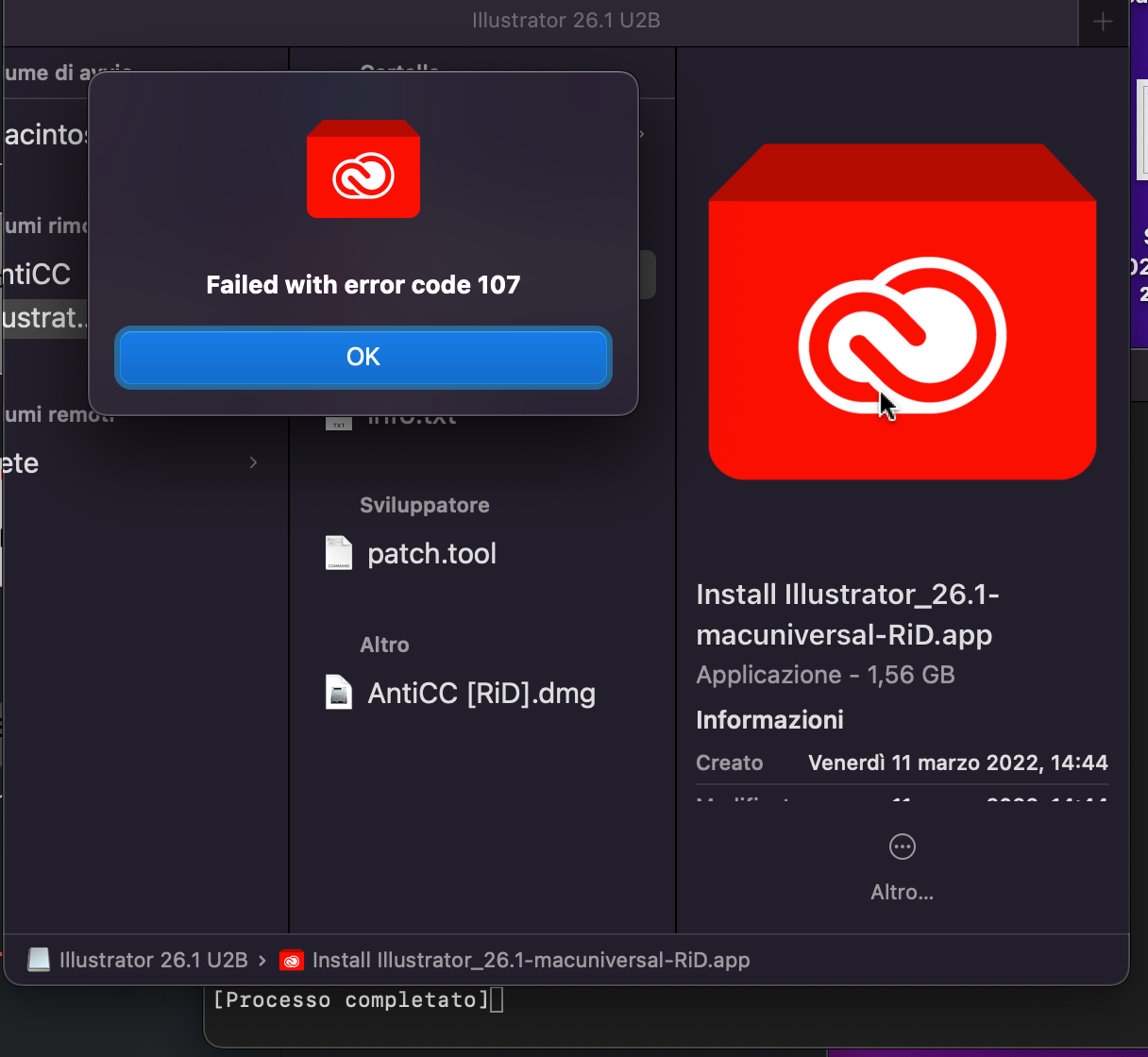Click the Creato date value
Image resolution: width=1148 pixels, height=1057 pixels.
958,763
